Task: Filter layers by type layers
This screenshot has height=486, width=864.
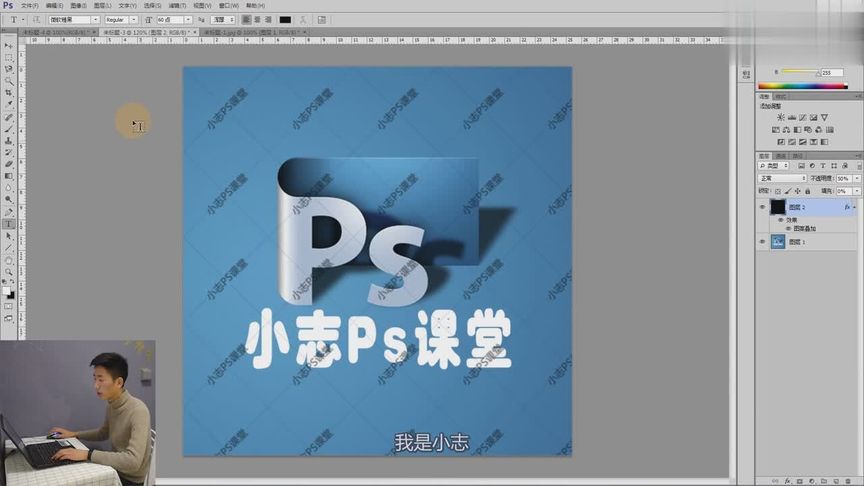Action: pyautogui.click(x=823, y=166)
